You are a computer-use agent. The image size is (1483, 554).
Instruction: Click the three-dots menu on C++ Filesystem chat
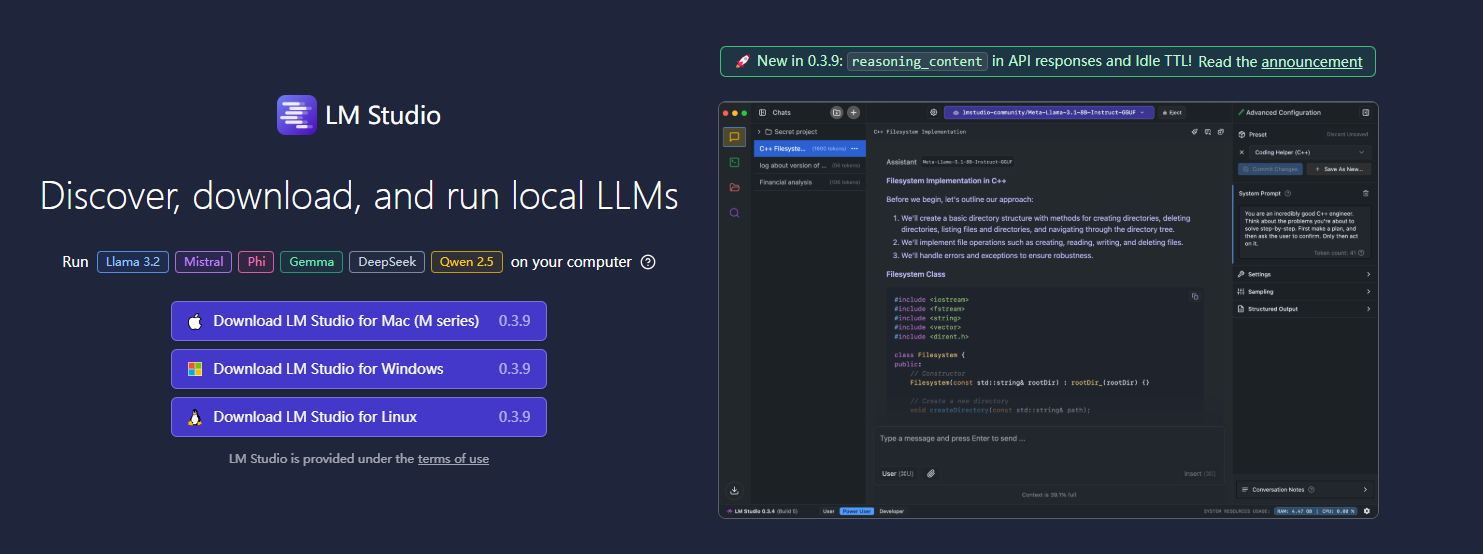(855, 148)
